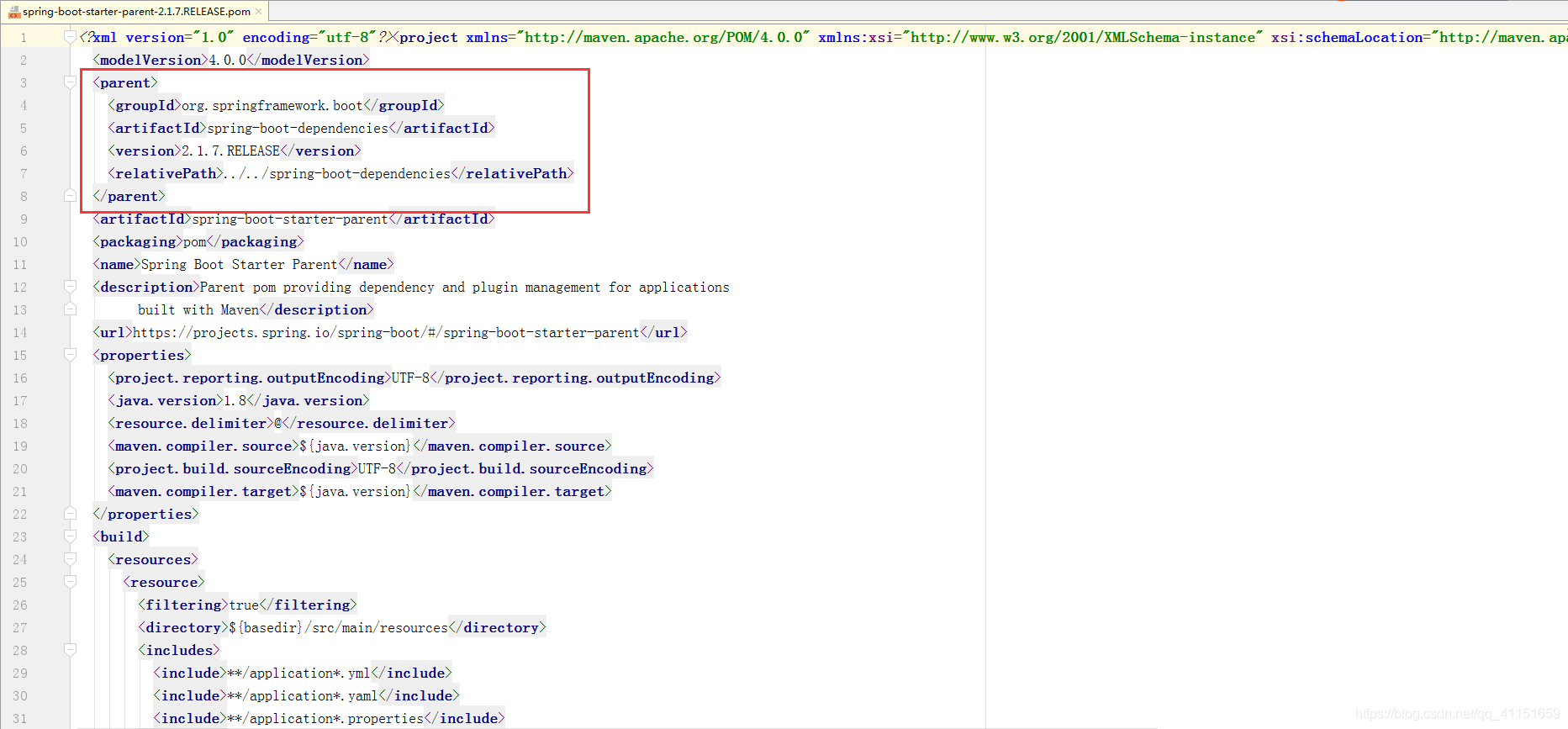Viewport: 1568px width, 729px height.
Task: Click the name text Spring Boot Starter Parent
Action: point(239,264)
